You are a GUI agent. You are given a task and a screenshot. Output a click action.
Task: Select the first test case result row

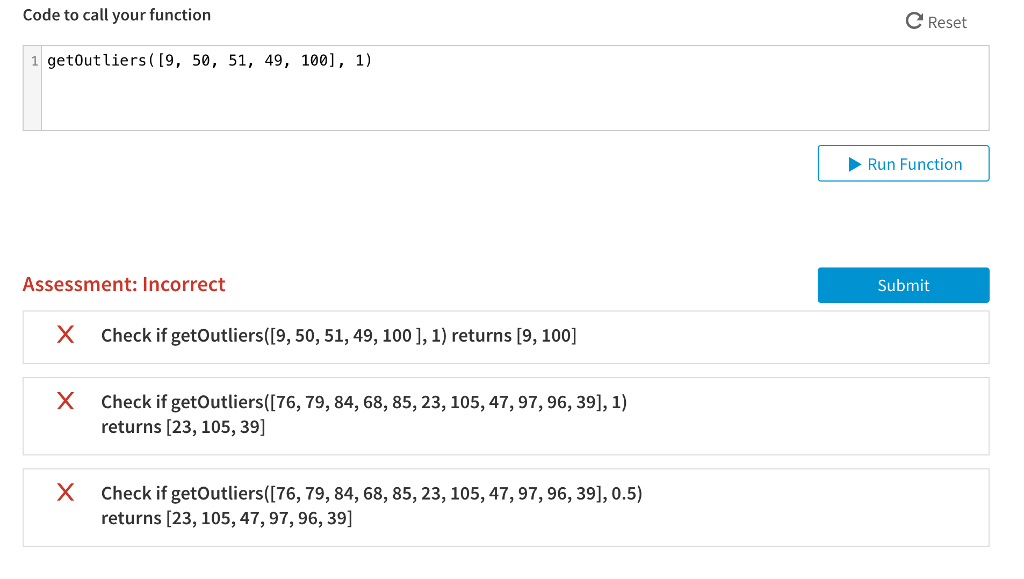(506, 337)
